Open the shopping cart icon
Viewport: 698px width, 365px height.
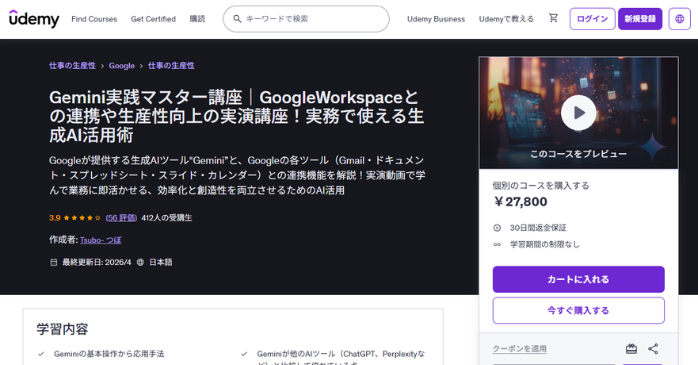[x=553, y=18]
